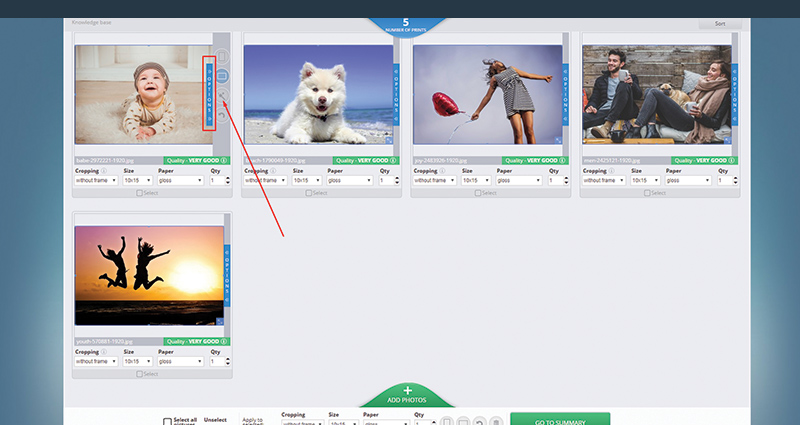
Task: Apply the magic wand auto-enhance to the baby photo
Action: (x=222, y=95)
